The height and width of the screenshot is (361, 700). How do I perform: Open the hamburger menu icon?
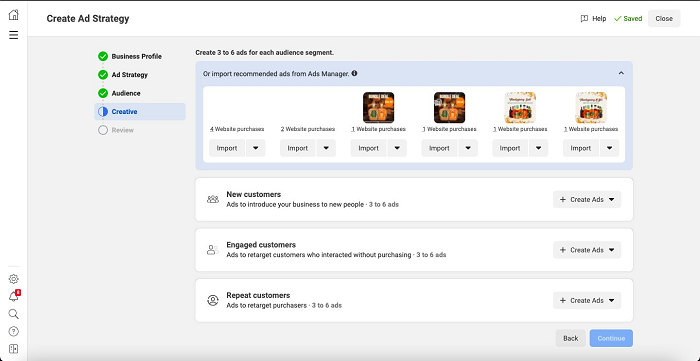[13, 35]
